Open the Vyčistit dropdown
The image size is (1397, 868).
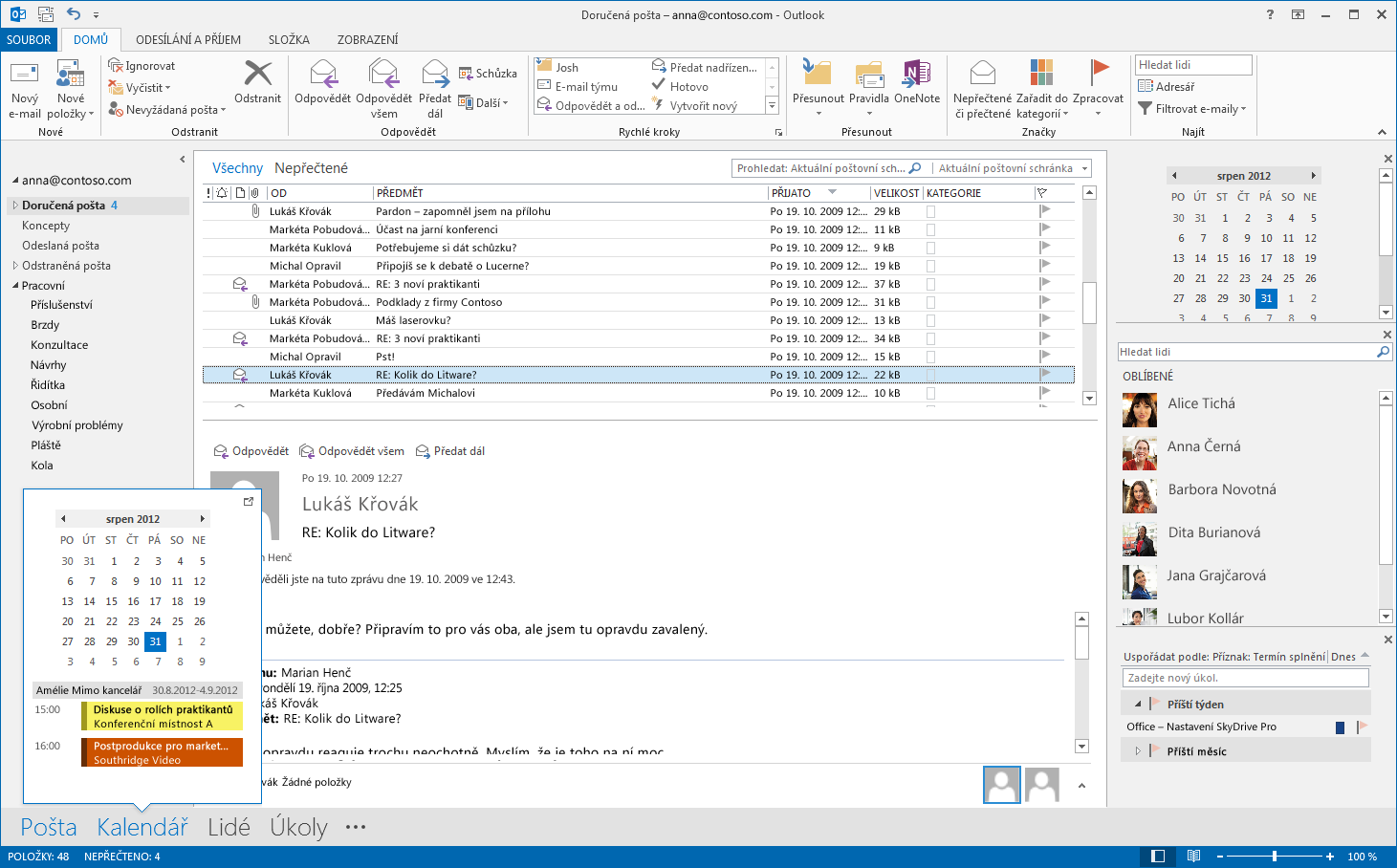pyautogui.click(x=140, y=88)
